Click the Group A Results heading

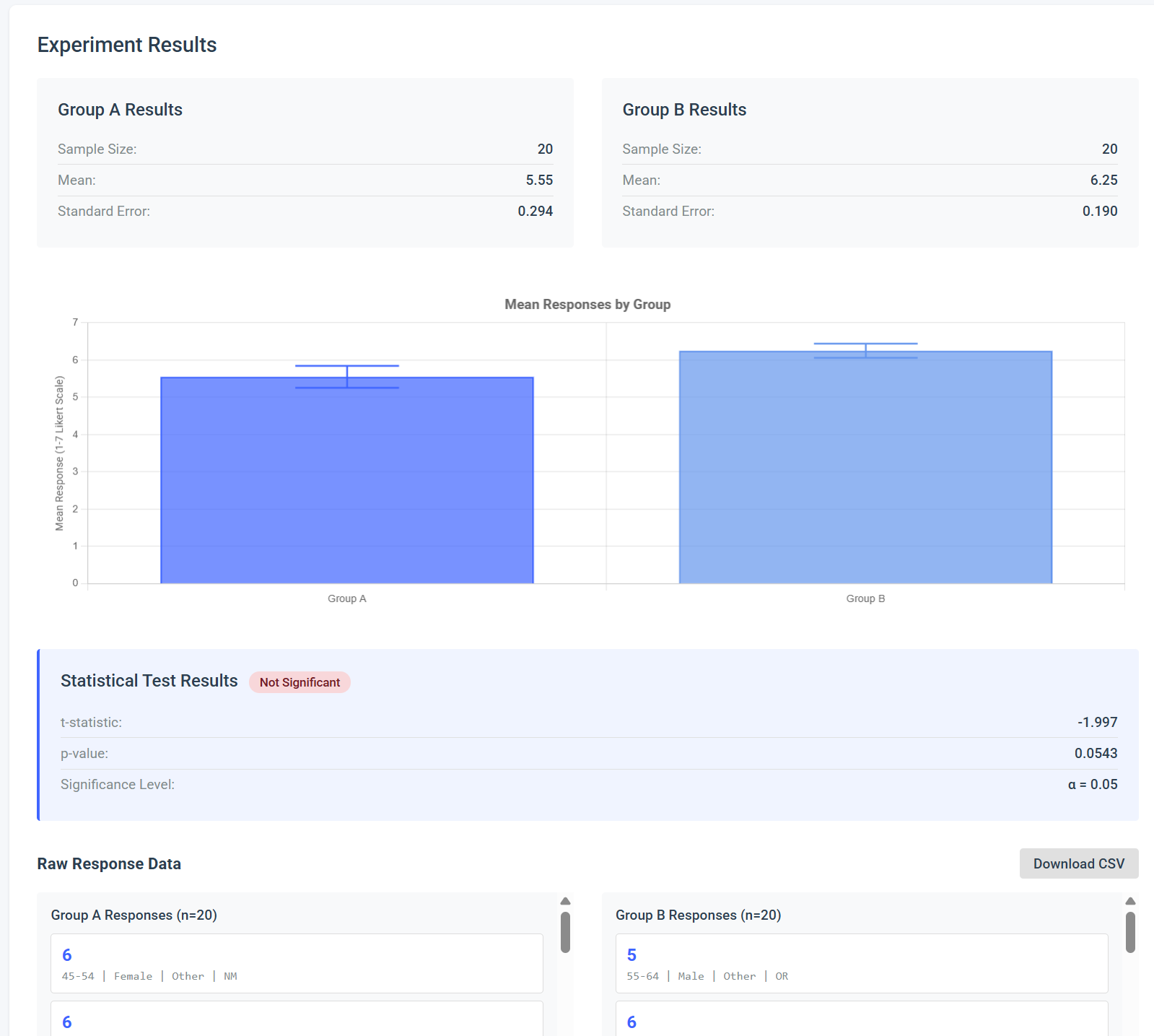click(120, 110)
